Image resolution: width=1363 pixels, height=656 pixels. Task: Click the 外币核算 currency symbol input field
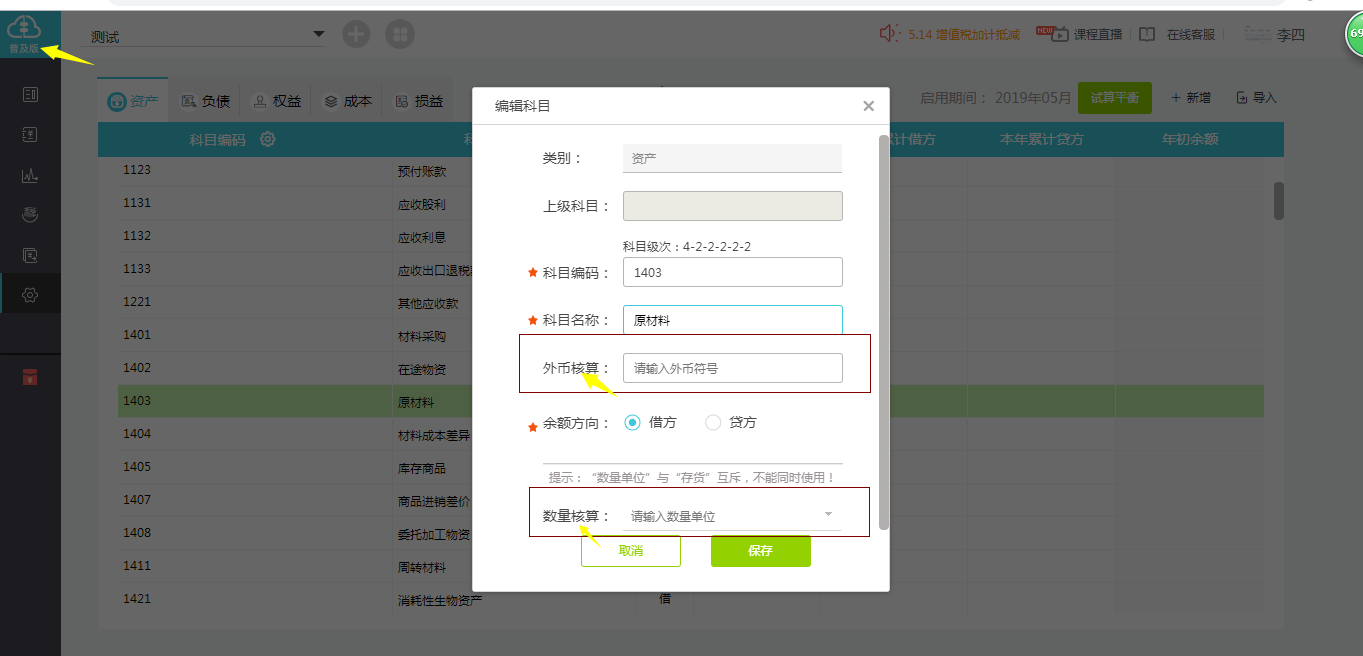(732, 368)
